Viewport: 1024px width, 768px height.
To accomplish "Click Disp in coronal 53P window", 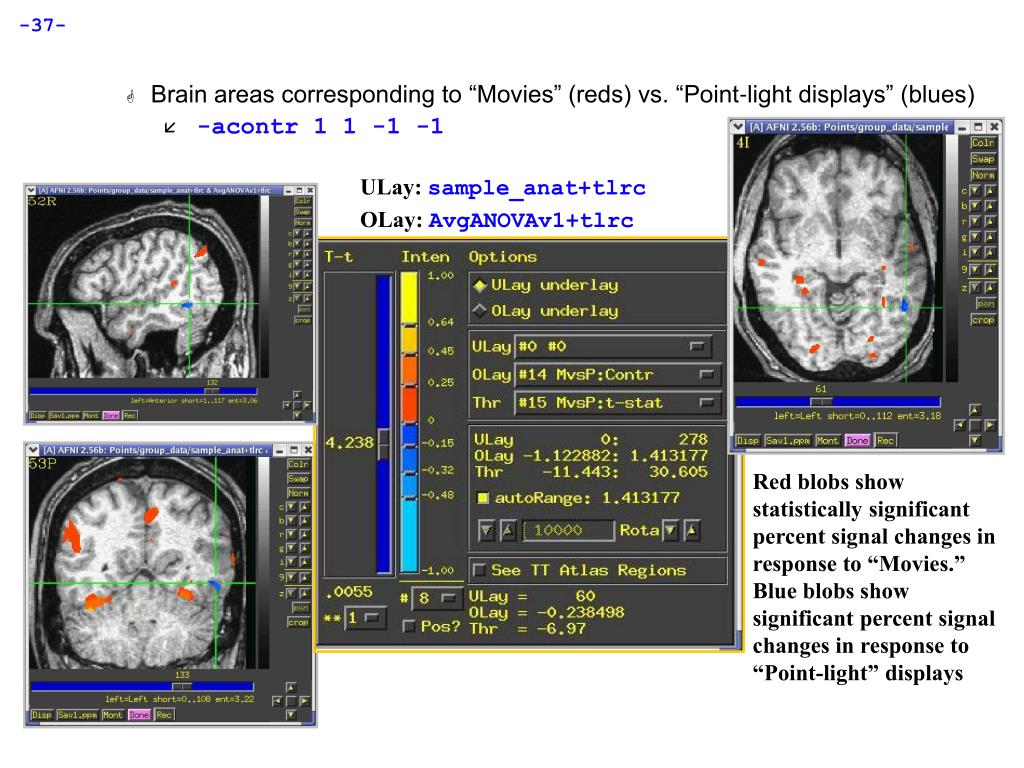I will [42, 715].
